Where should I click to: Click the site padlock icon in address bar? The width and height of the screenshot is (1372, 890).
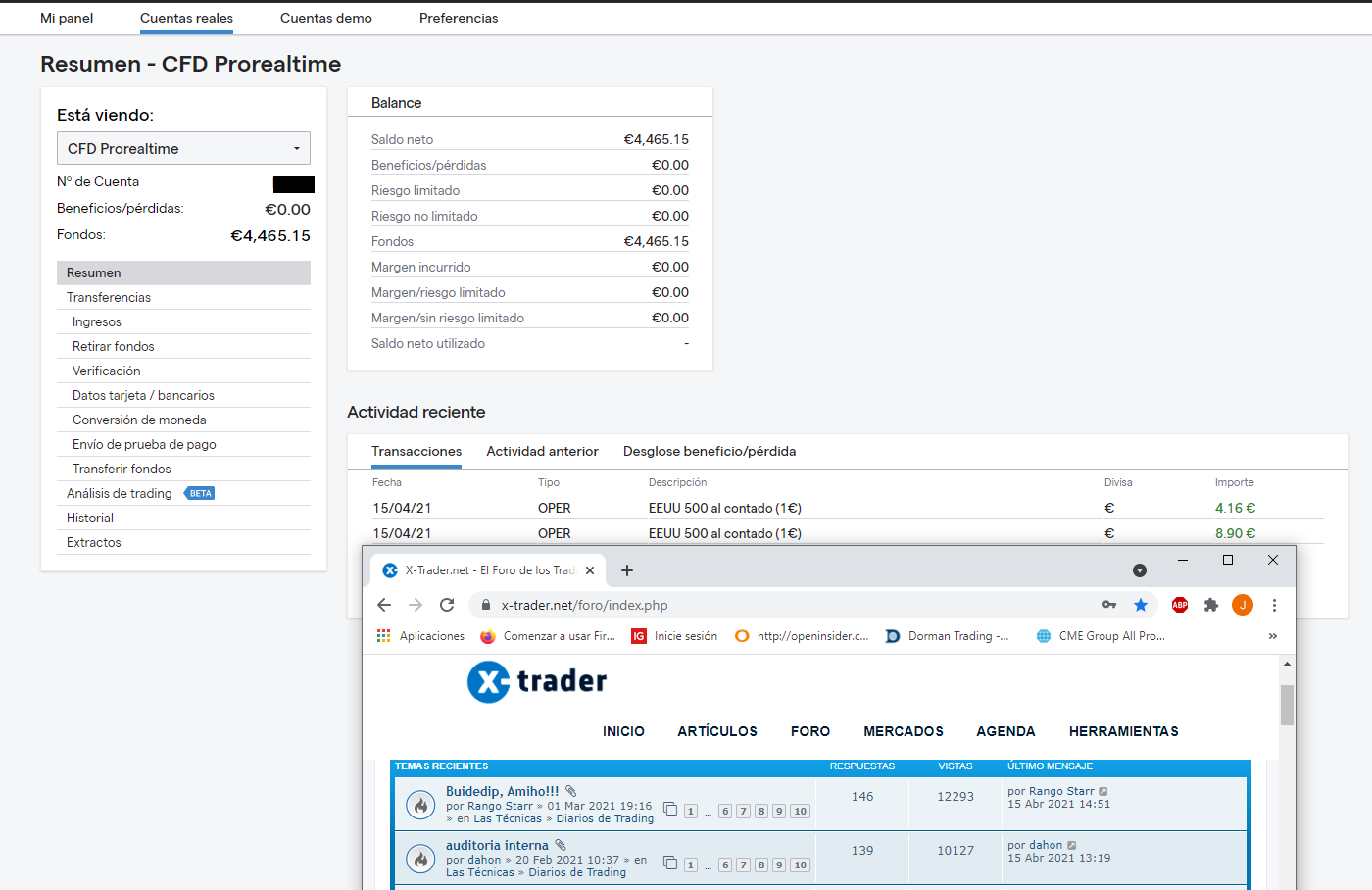485,605
